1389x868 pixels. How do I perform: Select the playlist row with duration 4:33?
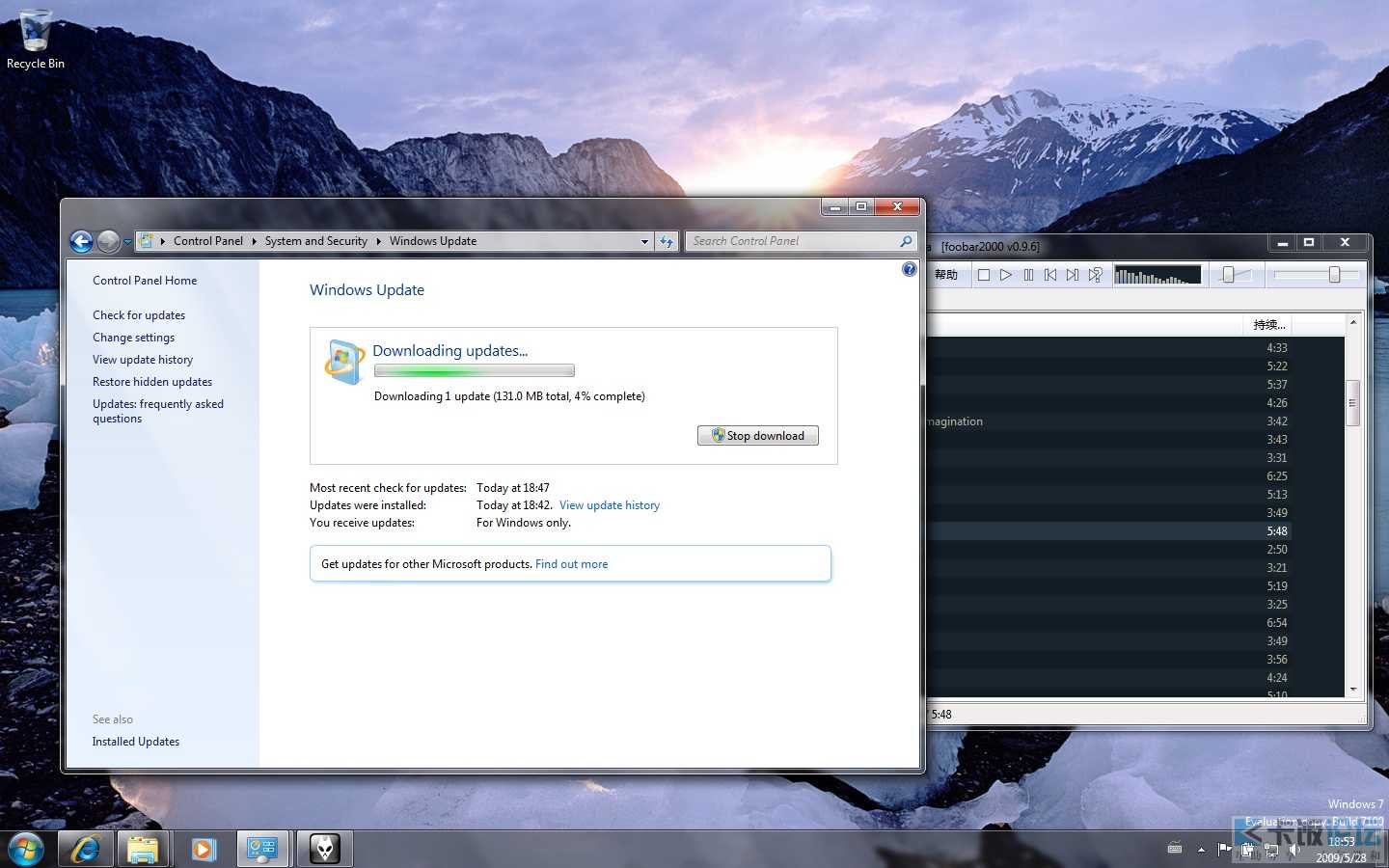(1135, 348)
